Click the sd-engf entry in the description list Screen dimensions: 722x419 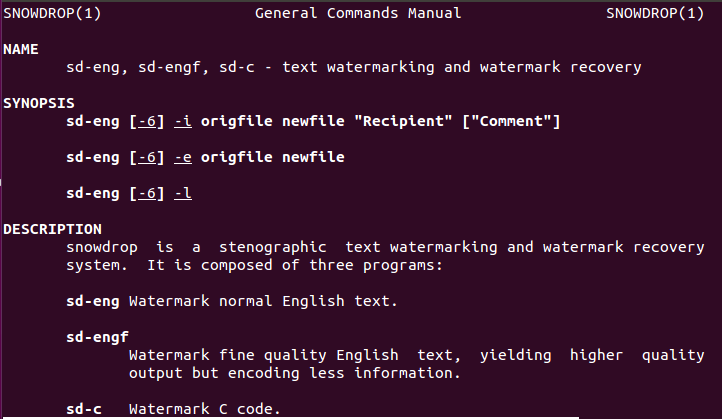tap(97, 338)
